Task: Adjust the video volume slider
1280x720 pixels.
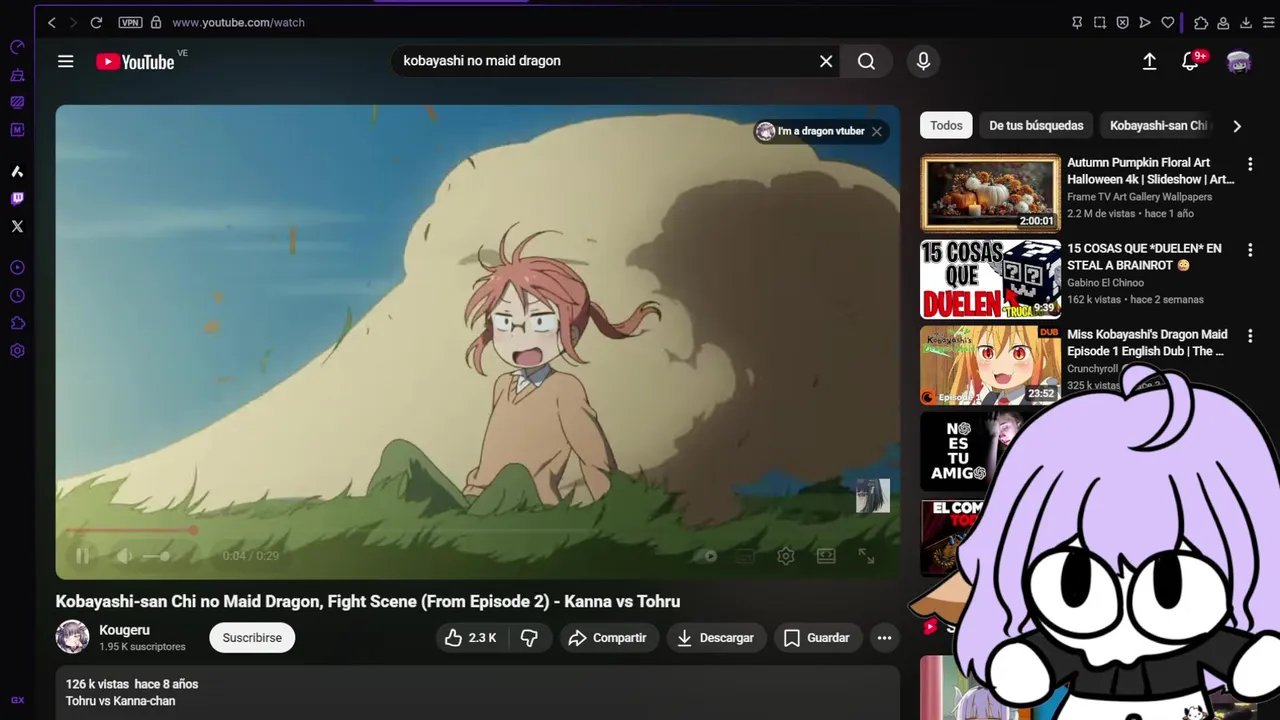Action: (x=157, y=556)
